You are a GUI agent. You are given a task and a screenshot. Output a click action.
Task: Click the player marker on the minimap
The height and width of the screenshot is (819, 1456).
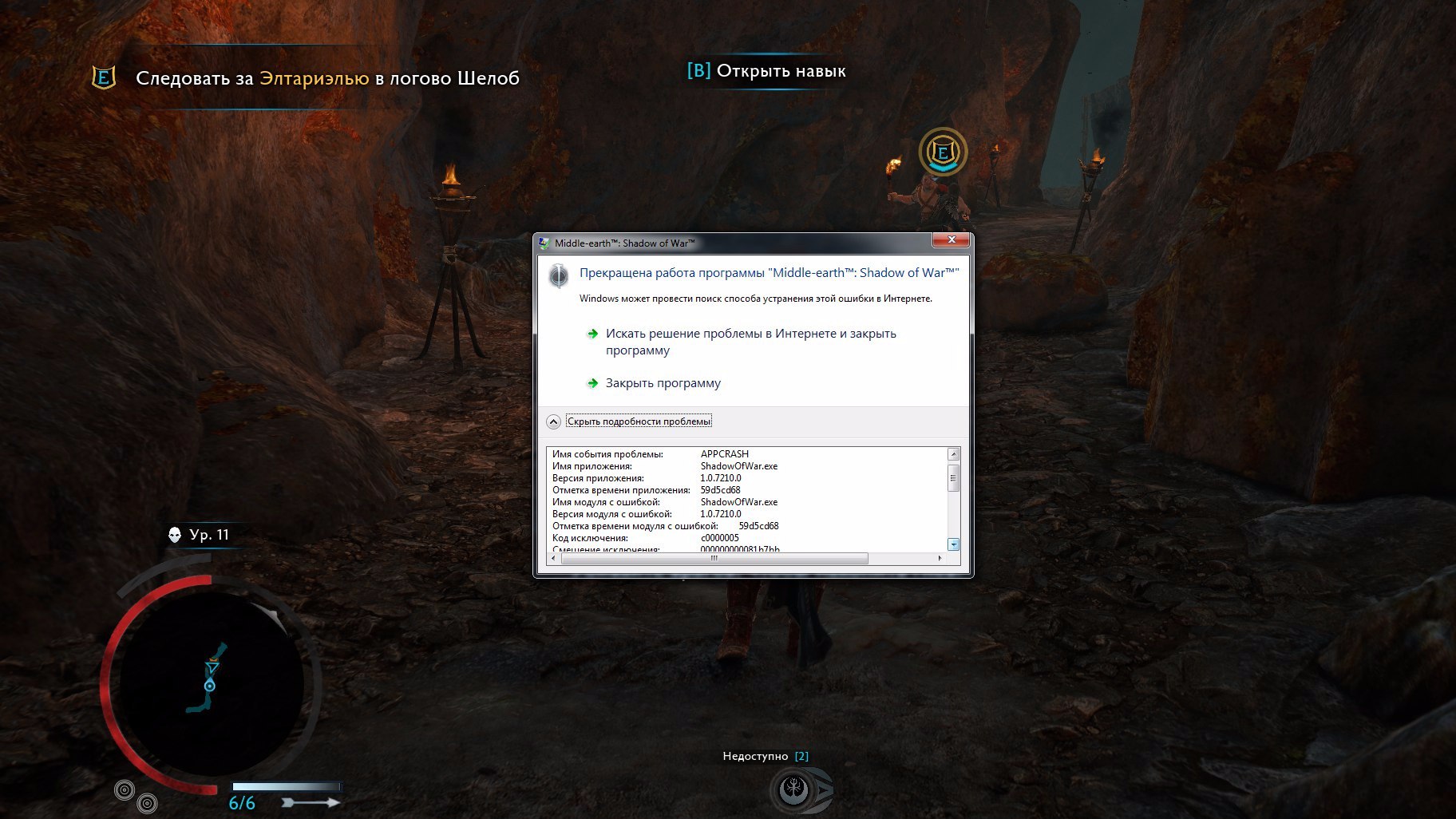pos(210,686)
